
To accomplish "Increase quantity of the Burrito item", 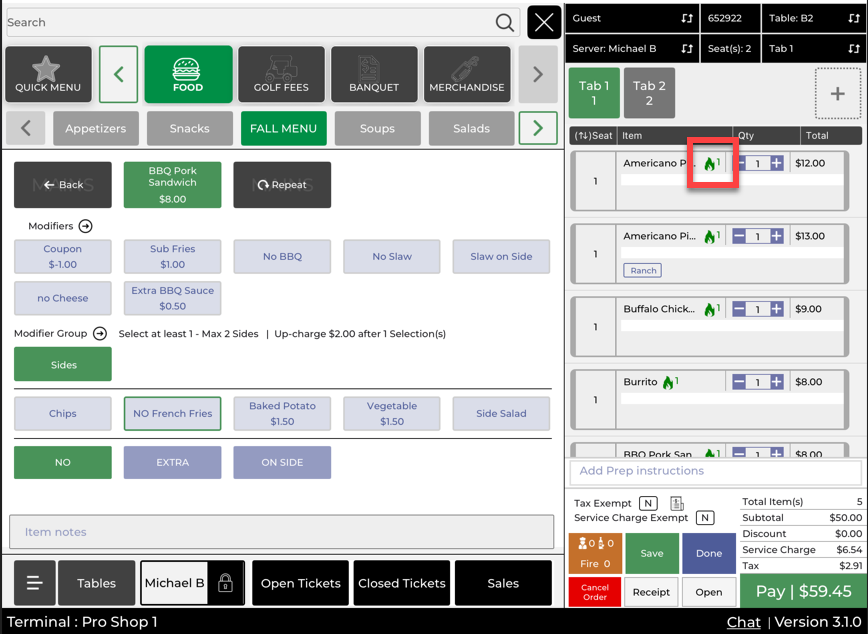I will (x=776, y=382).
